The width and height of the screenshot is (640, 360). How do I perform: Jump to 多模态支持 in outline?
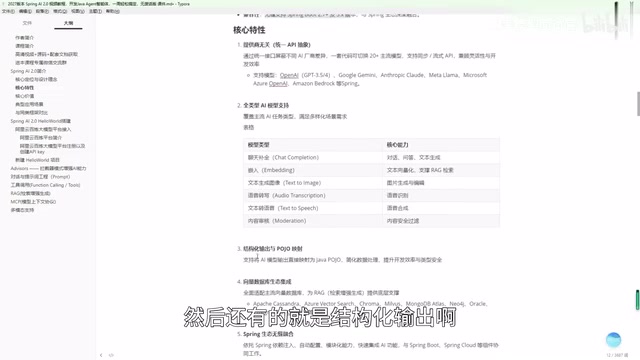(22, 210)
